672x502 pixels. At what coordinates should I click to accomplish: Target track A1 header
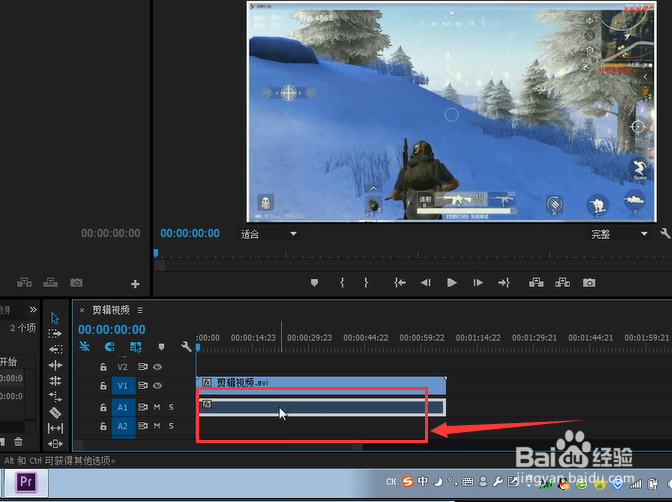[x=123, y=407]
